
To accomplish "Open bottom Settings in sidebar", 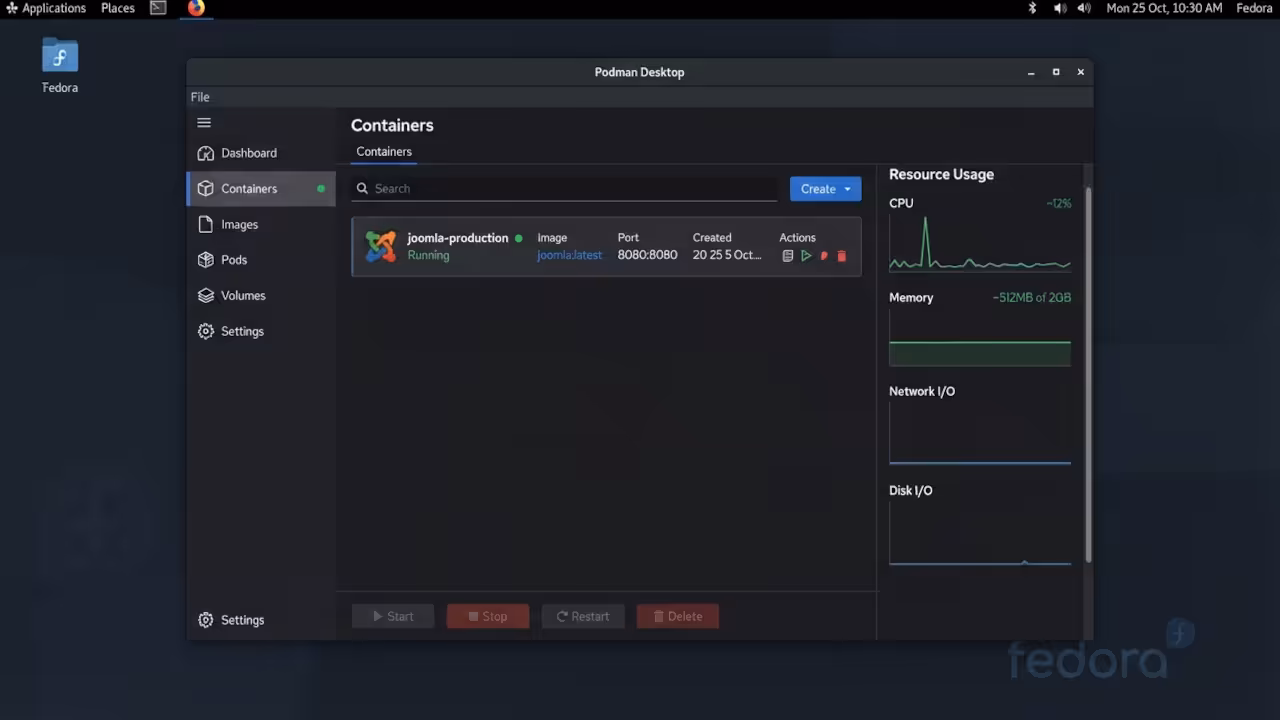I will click(x=261, y=620).
